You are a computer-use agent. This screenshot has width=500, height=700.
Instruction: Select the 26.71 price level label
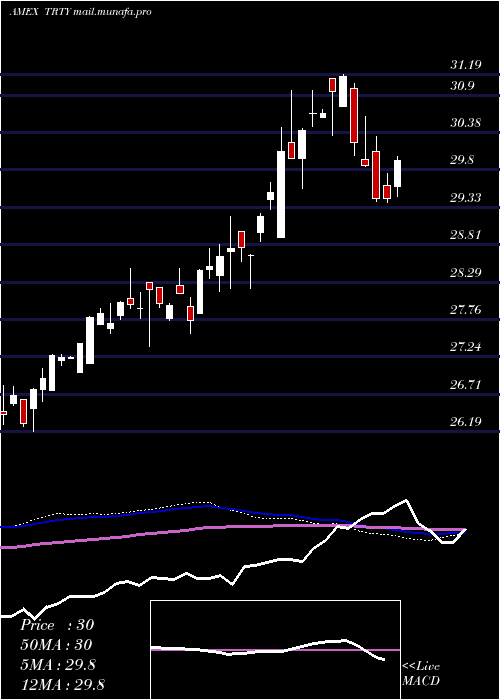click(466, 384)
